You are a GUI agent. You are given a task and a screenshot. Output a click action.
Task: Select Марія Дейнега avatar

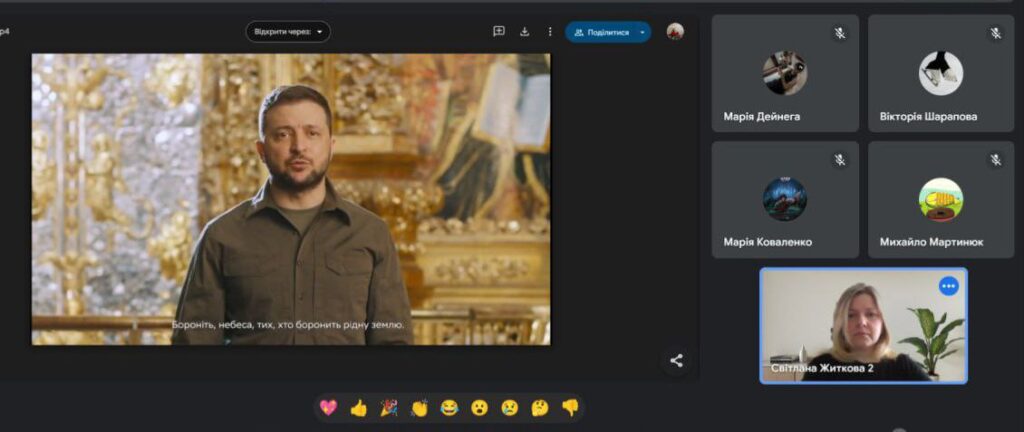coord(785,73)
